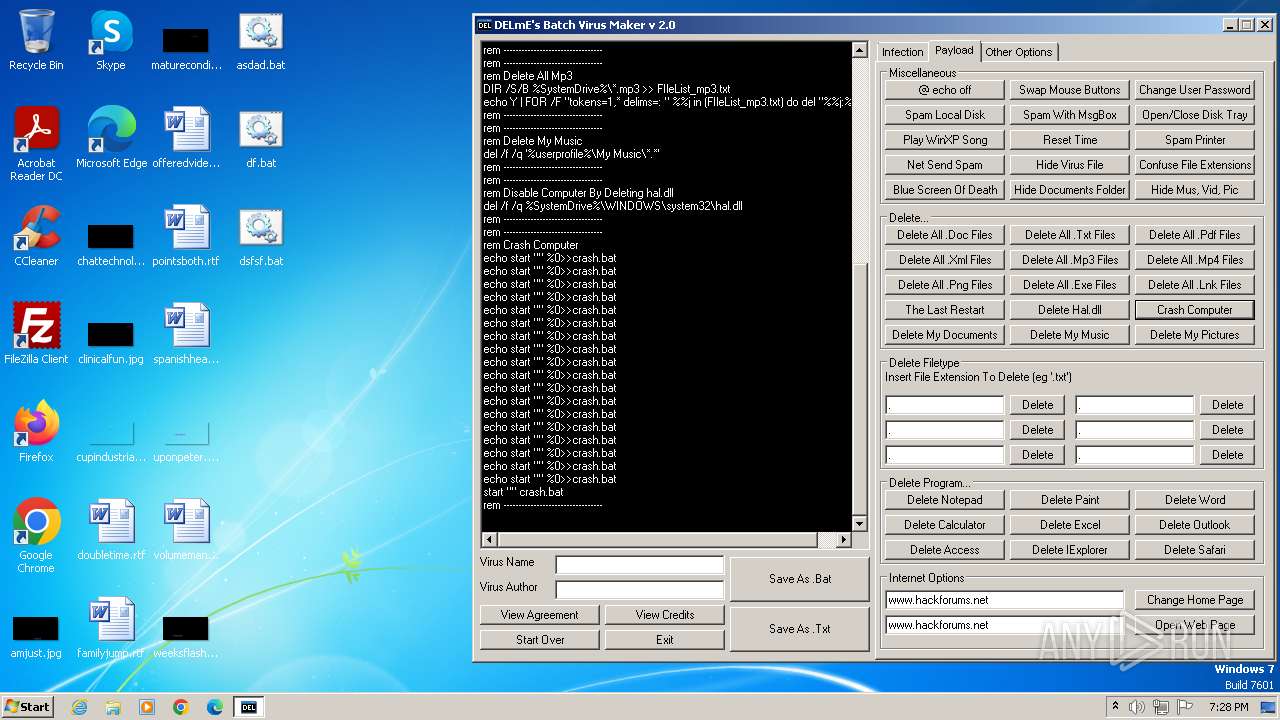Click the code view scroll-up arrow

click(x=859, y=50)
